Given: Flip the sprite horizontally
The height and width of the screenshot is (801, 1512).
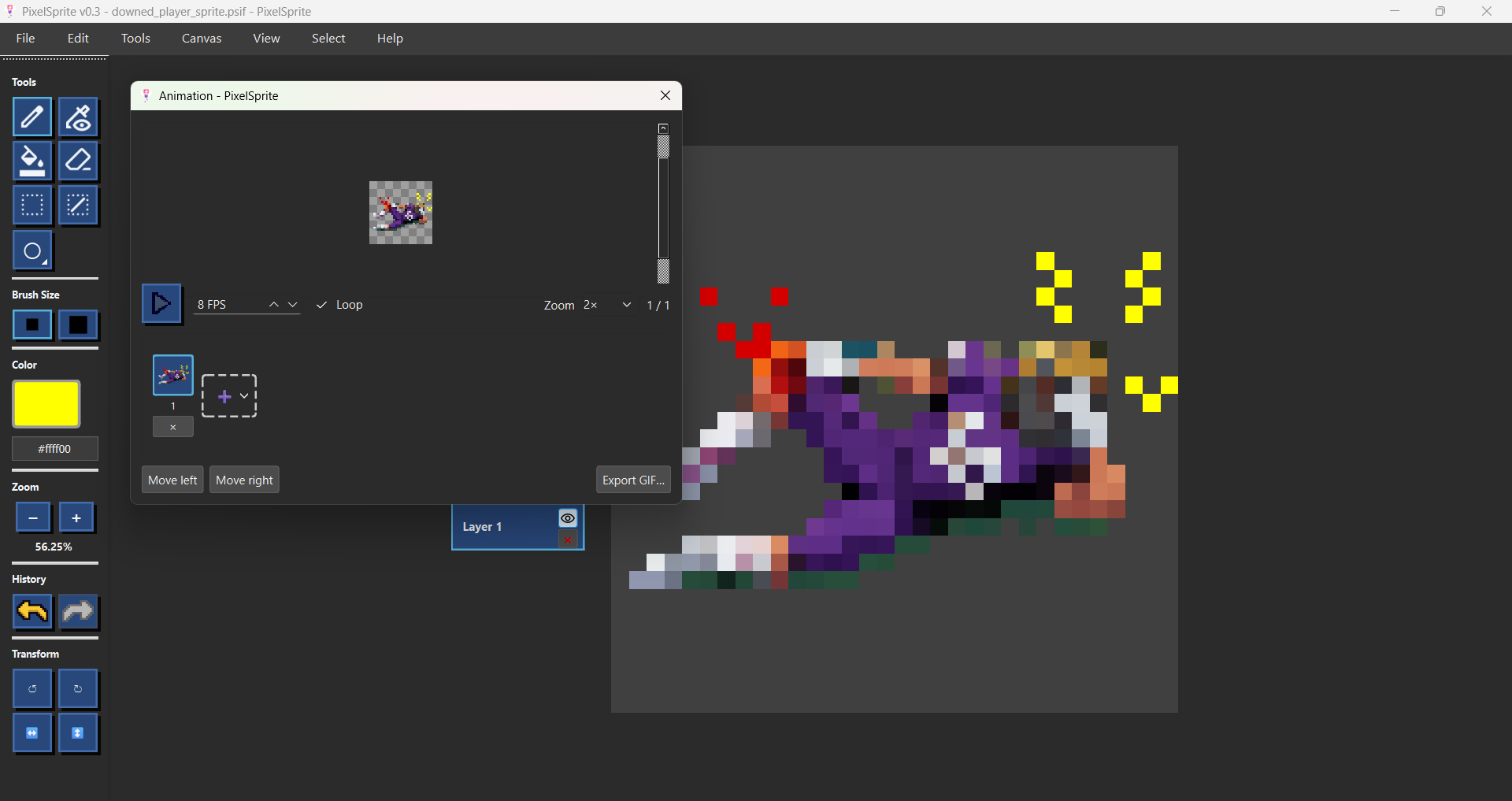Looking at the screenshot, I should click(32, 733).
